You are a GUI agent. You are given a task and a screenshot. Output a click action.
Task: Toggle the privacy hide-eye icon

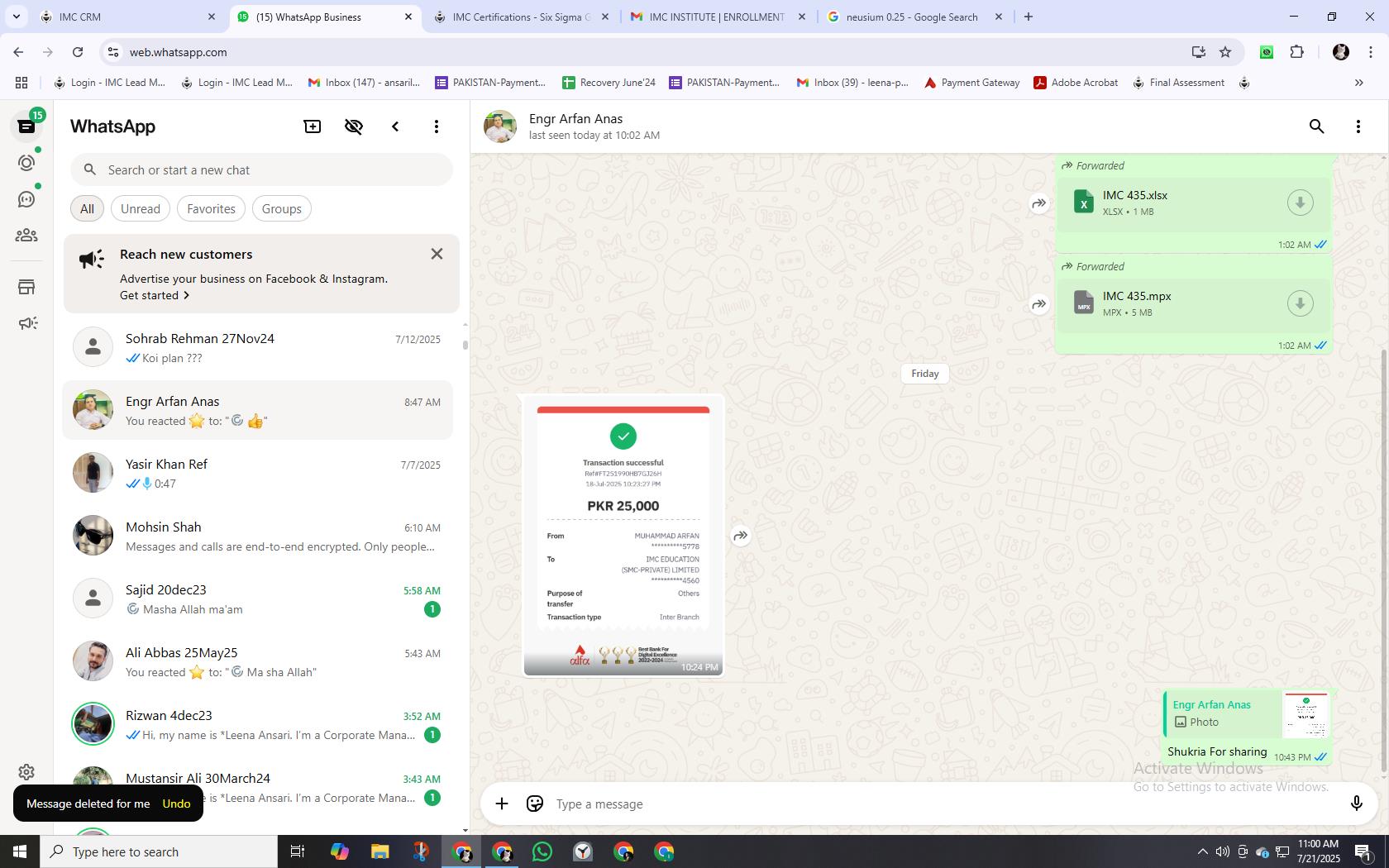pos(354,126)
